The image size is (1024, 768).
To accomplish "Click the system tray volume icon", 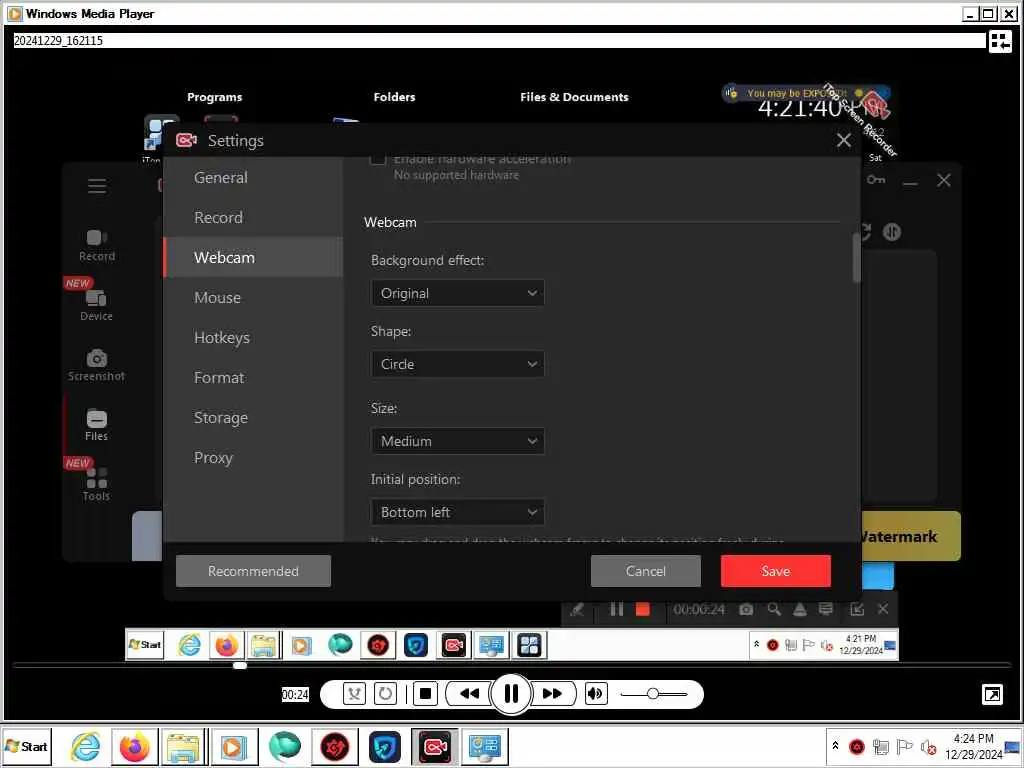I will pos(928,746).
